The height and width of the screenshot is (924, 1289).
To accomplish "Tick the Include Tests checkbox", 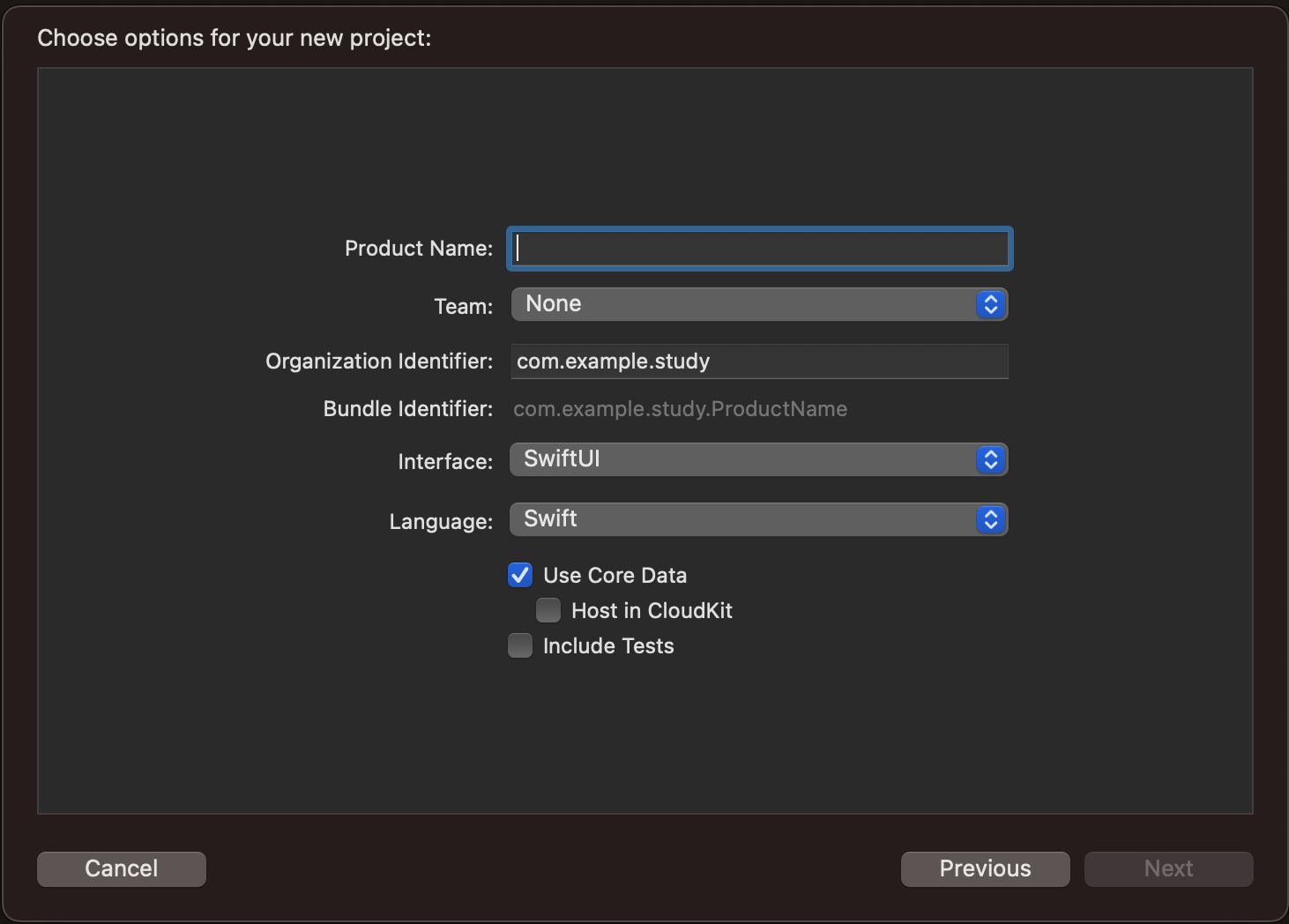I will [520, 646].
